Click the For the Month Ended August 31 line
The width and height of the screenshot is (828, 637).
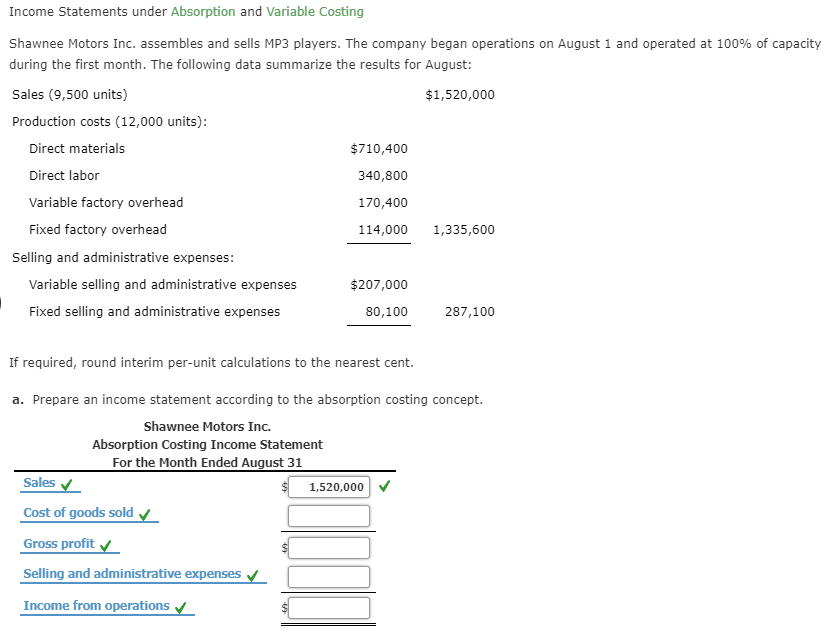207,462
